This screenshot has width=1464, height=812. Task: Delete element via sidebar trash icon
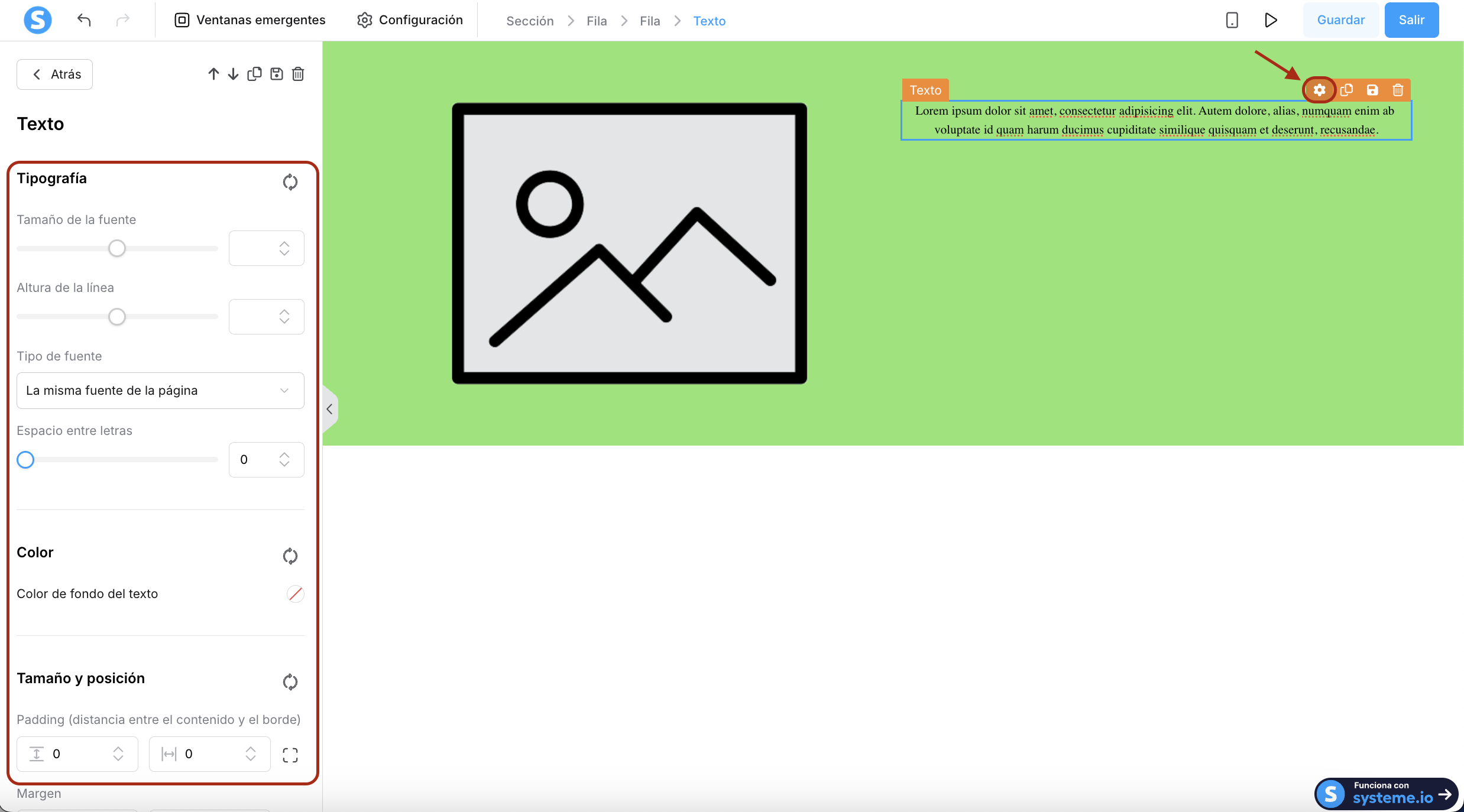tap(298, 74)
